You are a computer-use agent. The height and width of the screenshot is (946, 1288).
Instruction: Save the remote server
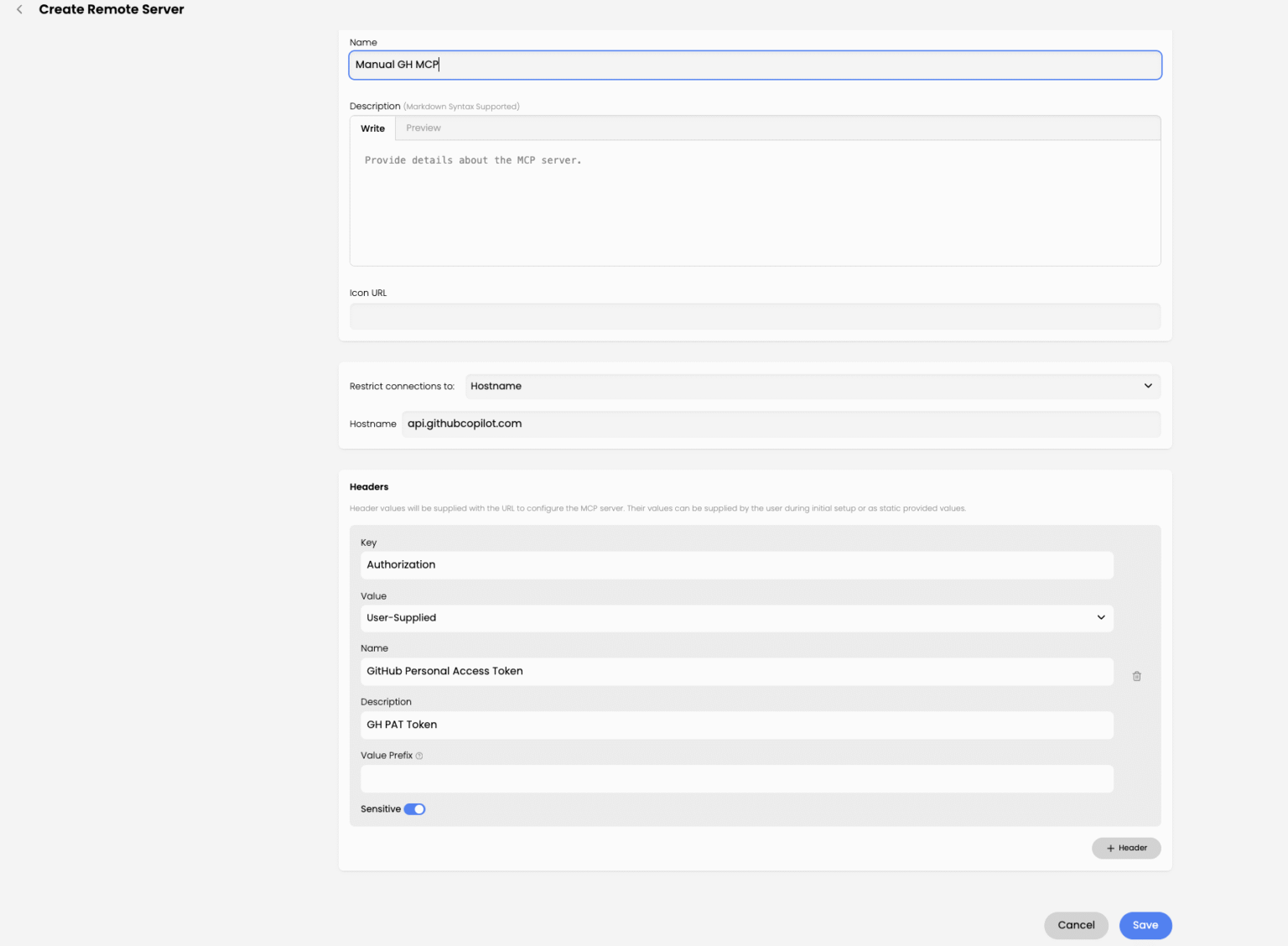click(1145, 925)
